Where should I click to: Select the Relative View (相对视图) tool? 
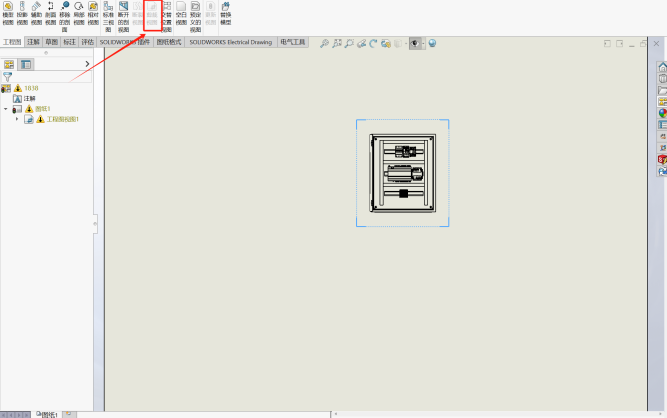(93, 13)
